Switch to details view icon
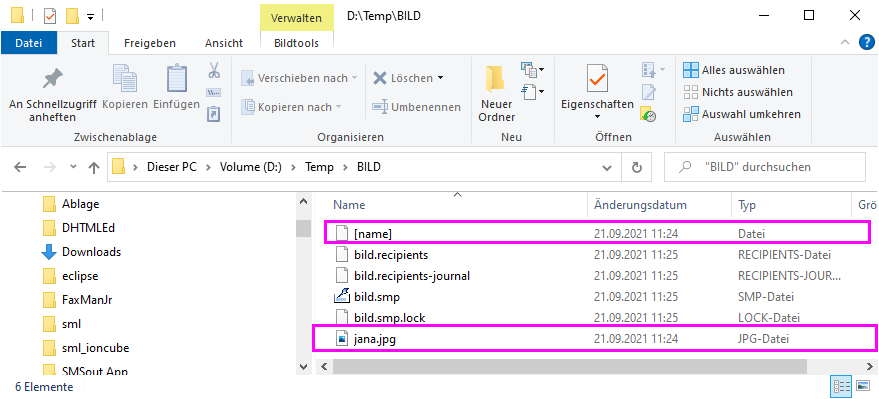879x399 pixels. [842, 386]
